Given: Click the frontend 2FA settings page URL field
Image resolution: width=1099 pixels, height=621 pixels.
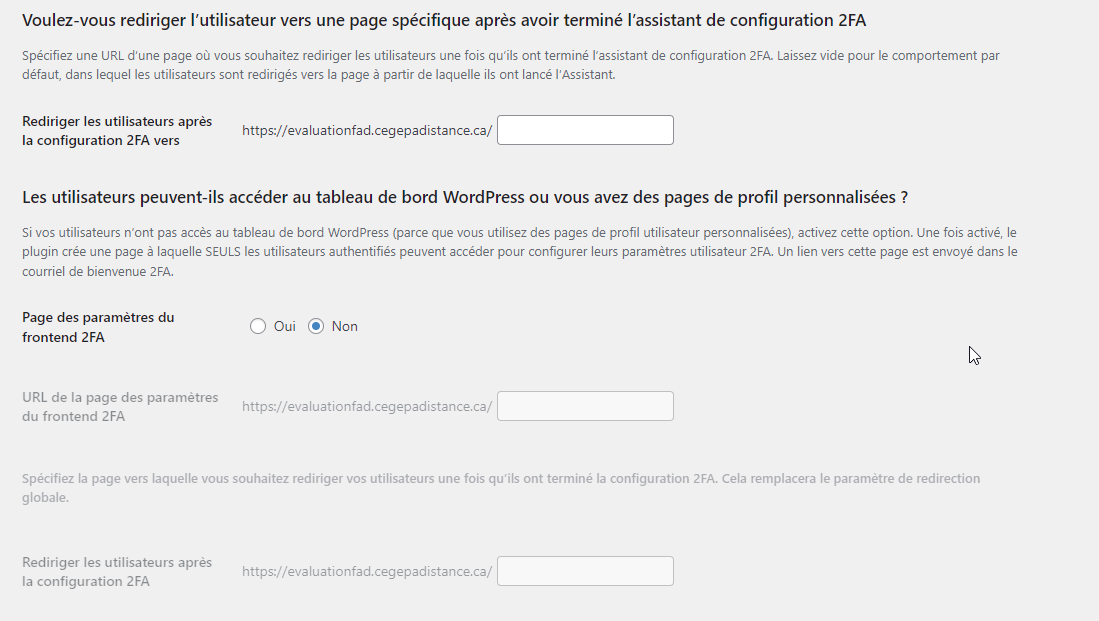Looking at the screenshot, I should (x=585, y=406).
